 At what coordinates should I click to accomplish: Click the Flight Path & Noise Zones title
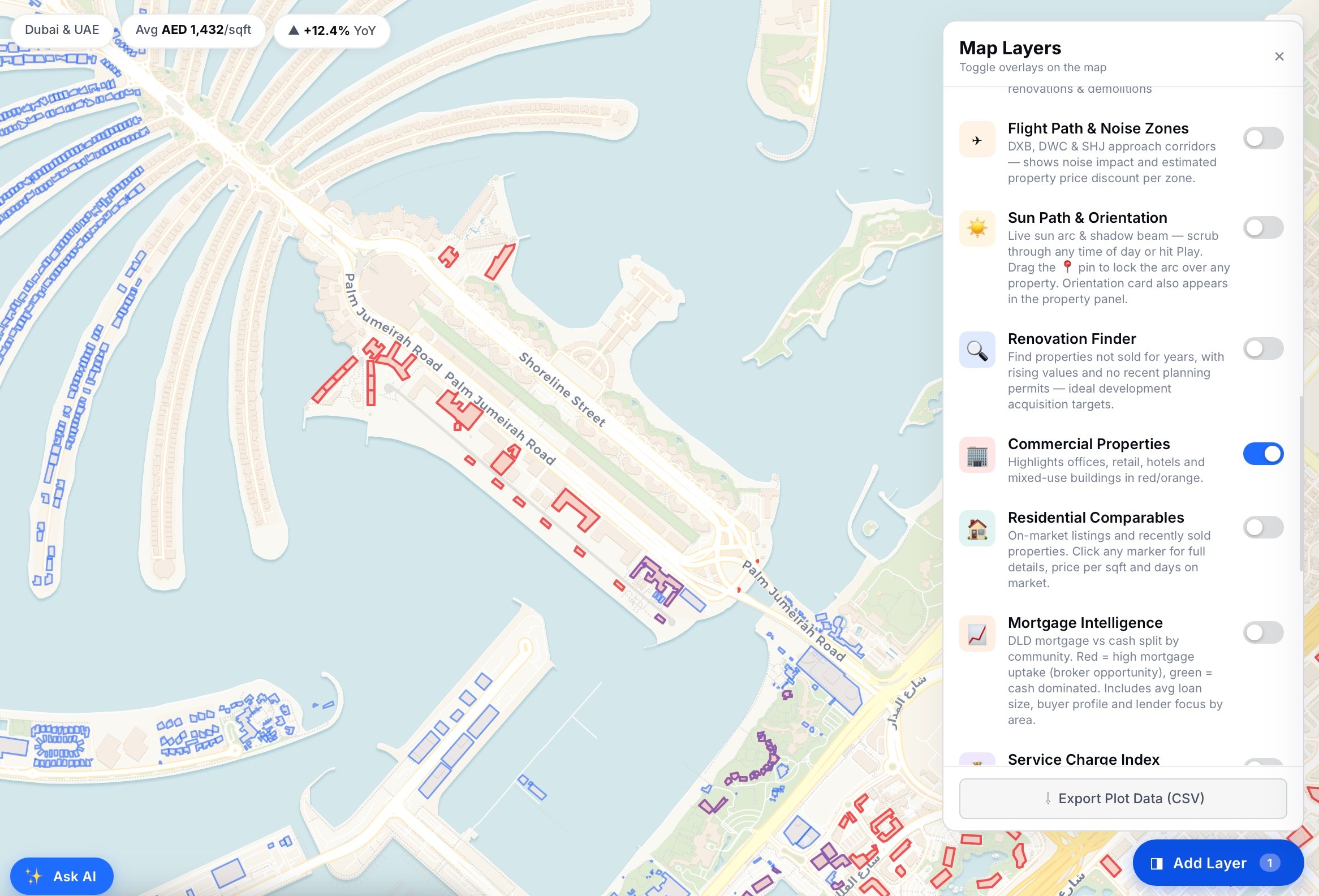tap(1098, 128)
